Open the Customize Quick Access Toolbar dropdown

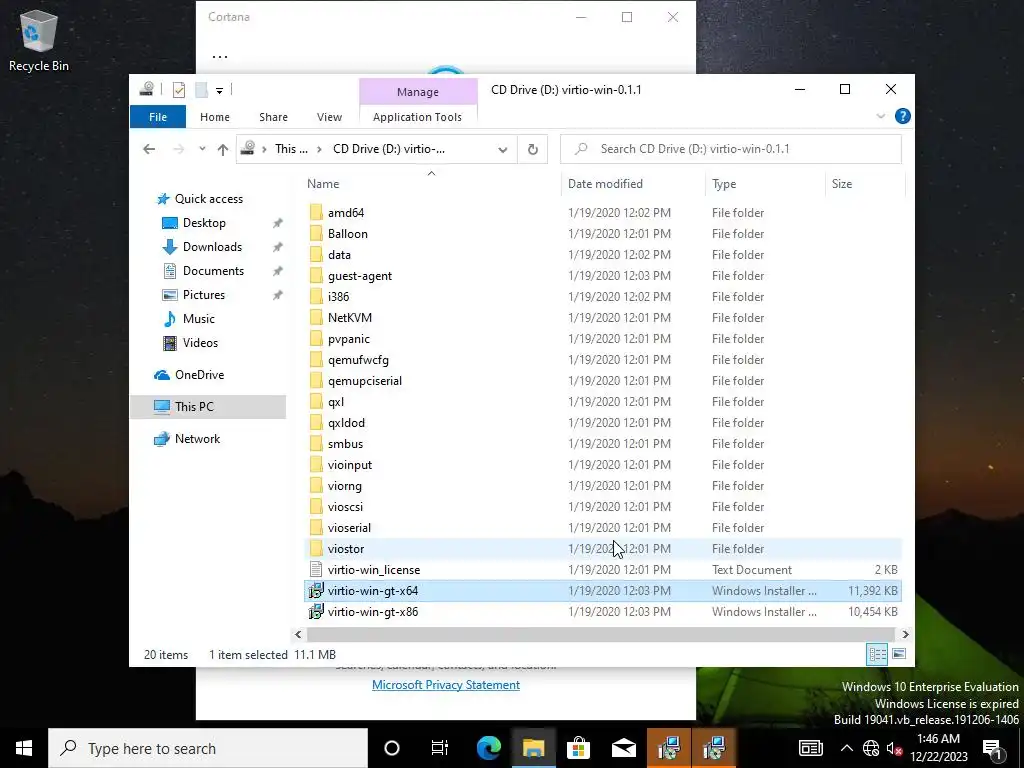(219, 91)
